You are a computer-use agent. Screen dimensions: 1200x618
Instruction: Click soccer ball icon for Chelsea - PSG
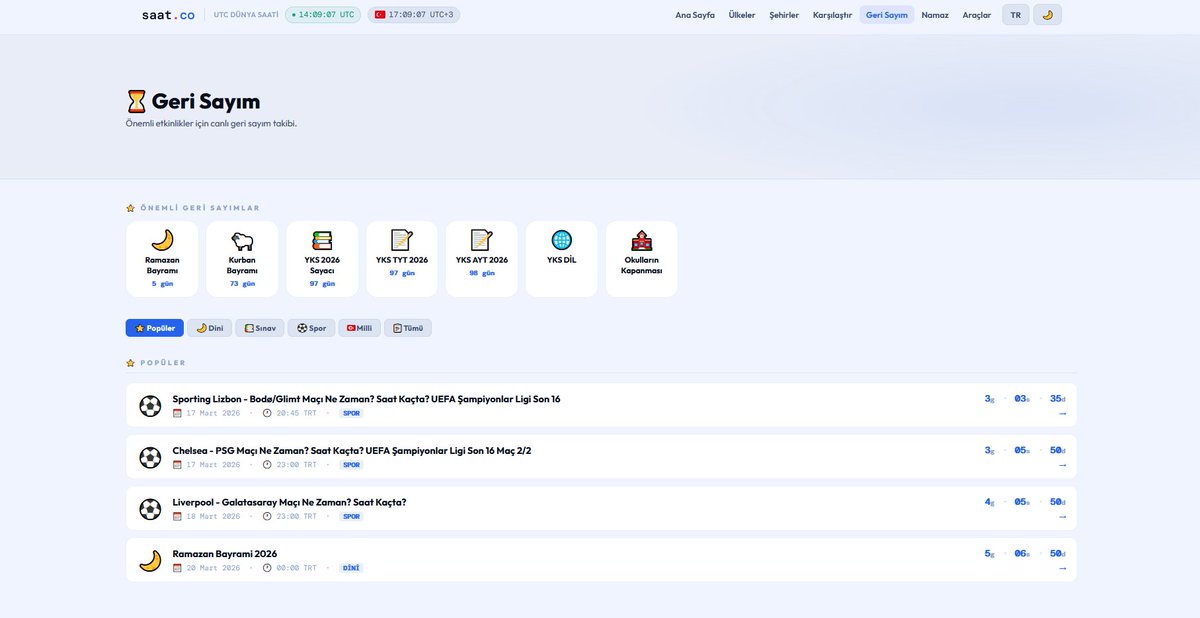coord(150,458)
